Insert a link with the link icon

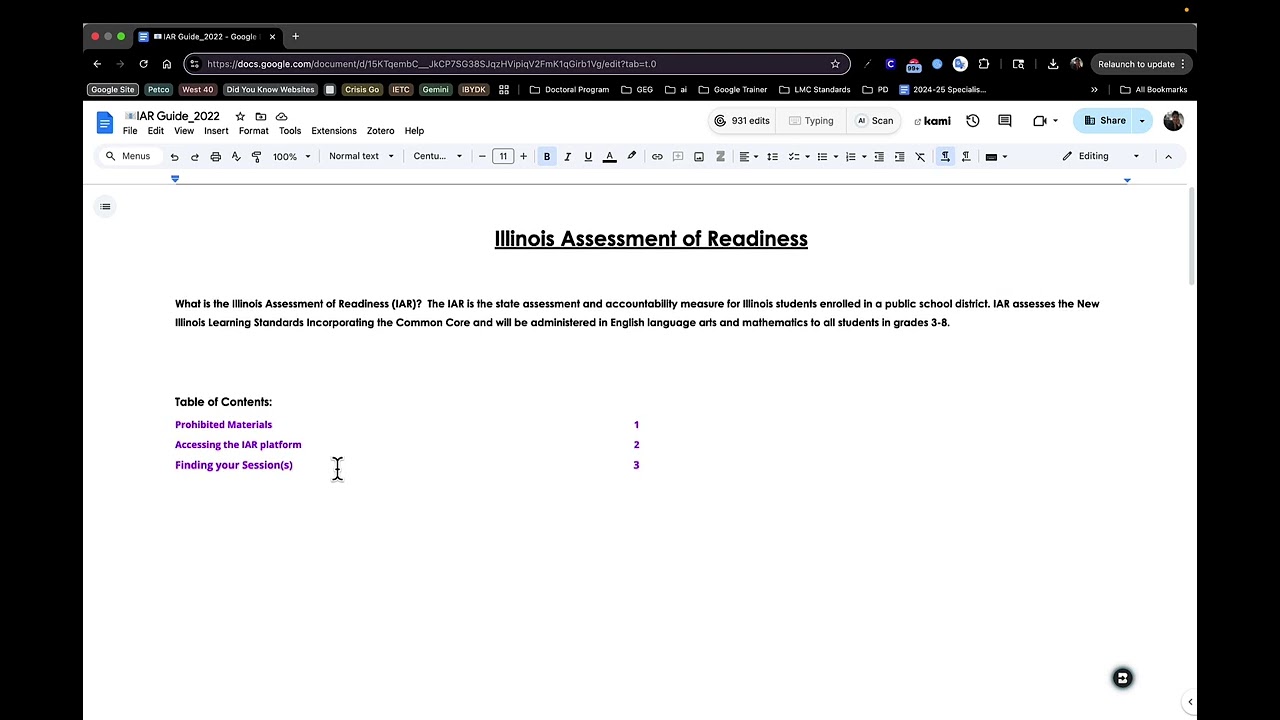[x=657, y=157]
